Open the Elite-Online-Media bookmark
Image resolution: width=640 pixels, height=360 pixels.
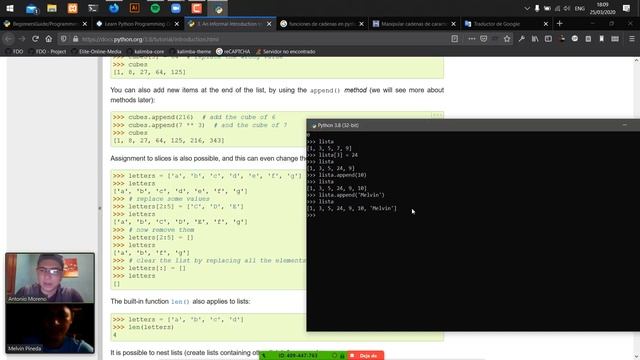pyautogui.click(x=96, y=52)
